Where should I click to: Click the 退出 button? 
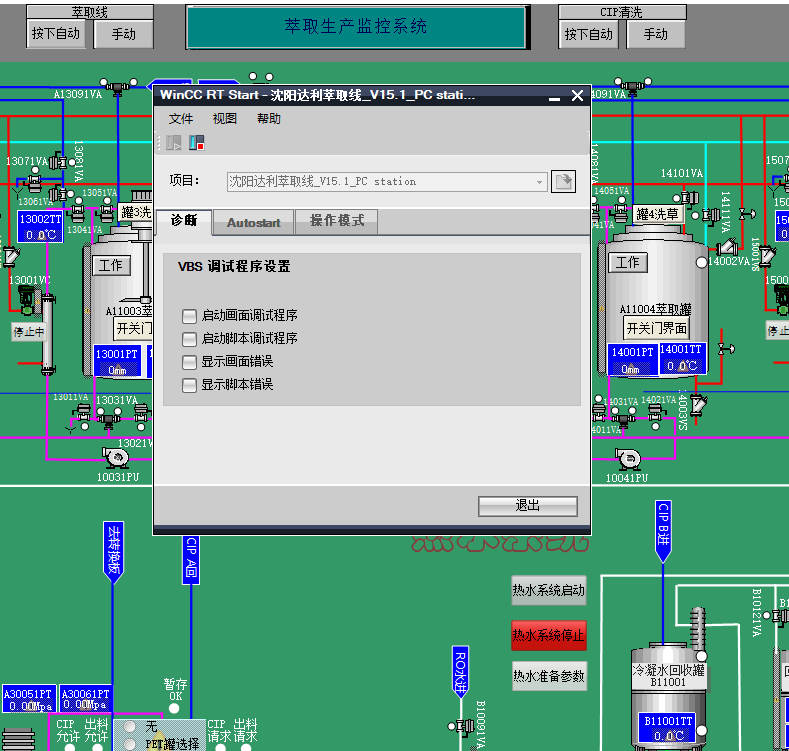click(x=527, y=506)
